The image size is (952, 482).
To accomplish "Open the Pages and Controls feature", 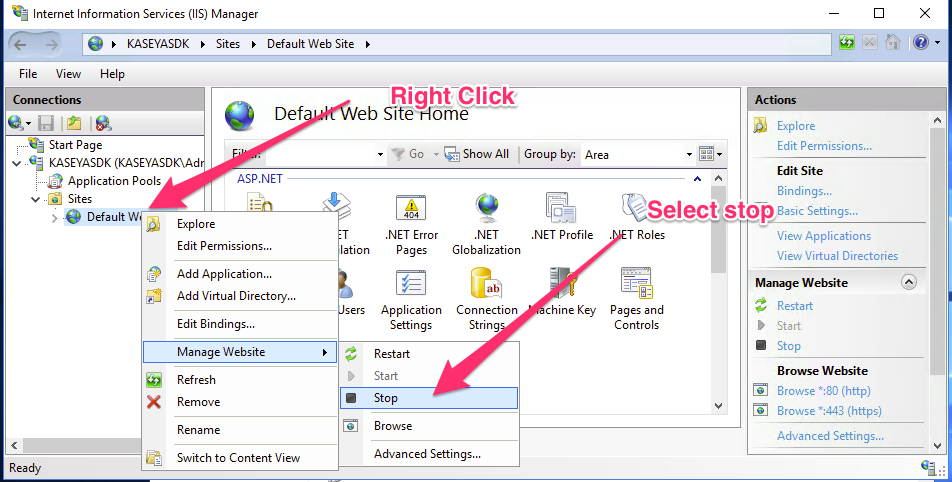I will (x=636, y=300).
